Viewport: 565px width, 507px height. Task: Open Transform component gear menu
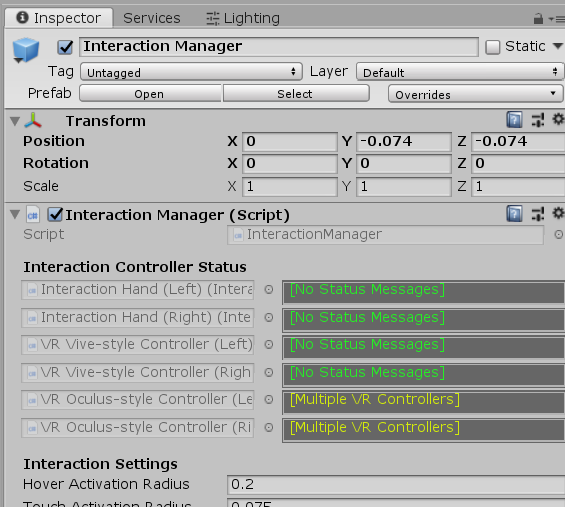click(558, 119)
